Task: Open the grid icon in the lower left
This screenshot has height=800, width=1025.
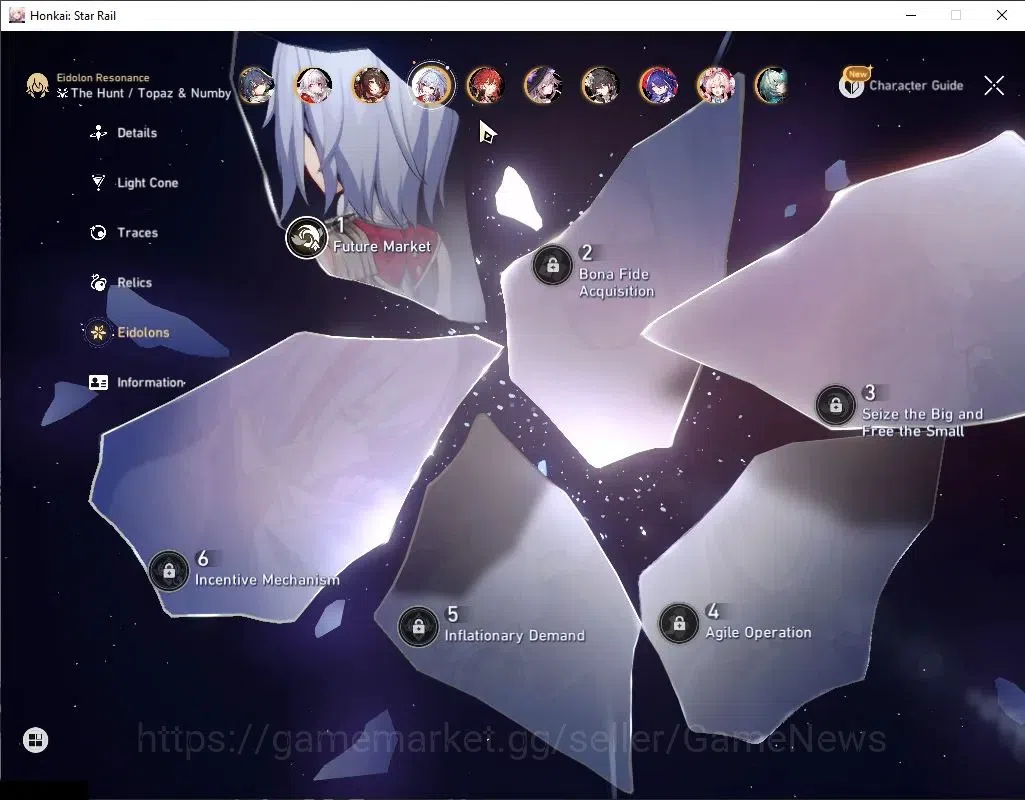Action: [35, 740]
